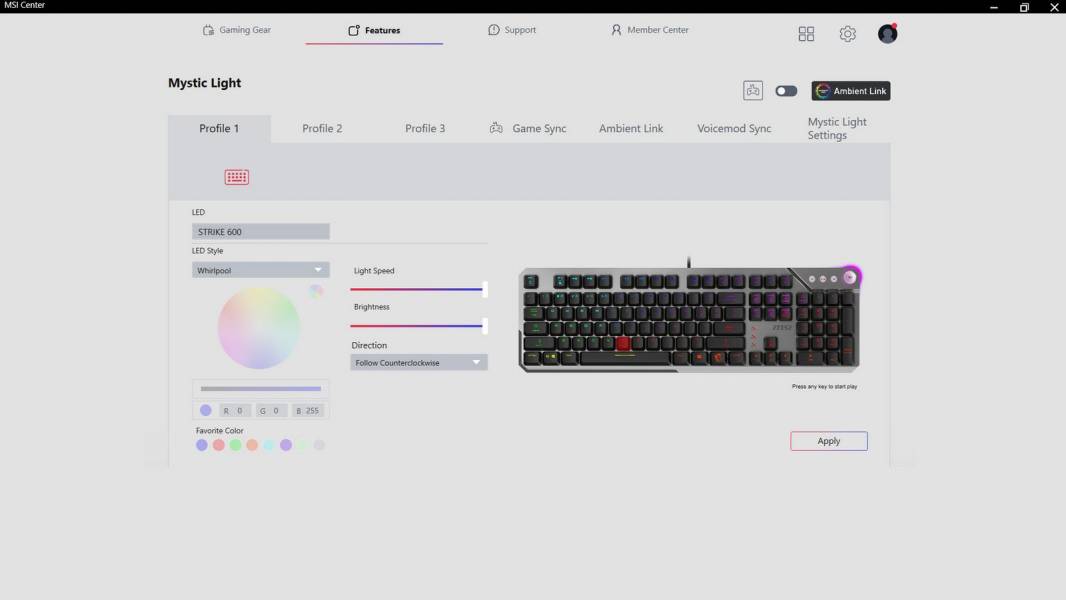The width and height of the screenshot is (1066, 600).
Task: Open the Direction dropdown
Action: tap(418, 363)
